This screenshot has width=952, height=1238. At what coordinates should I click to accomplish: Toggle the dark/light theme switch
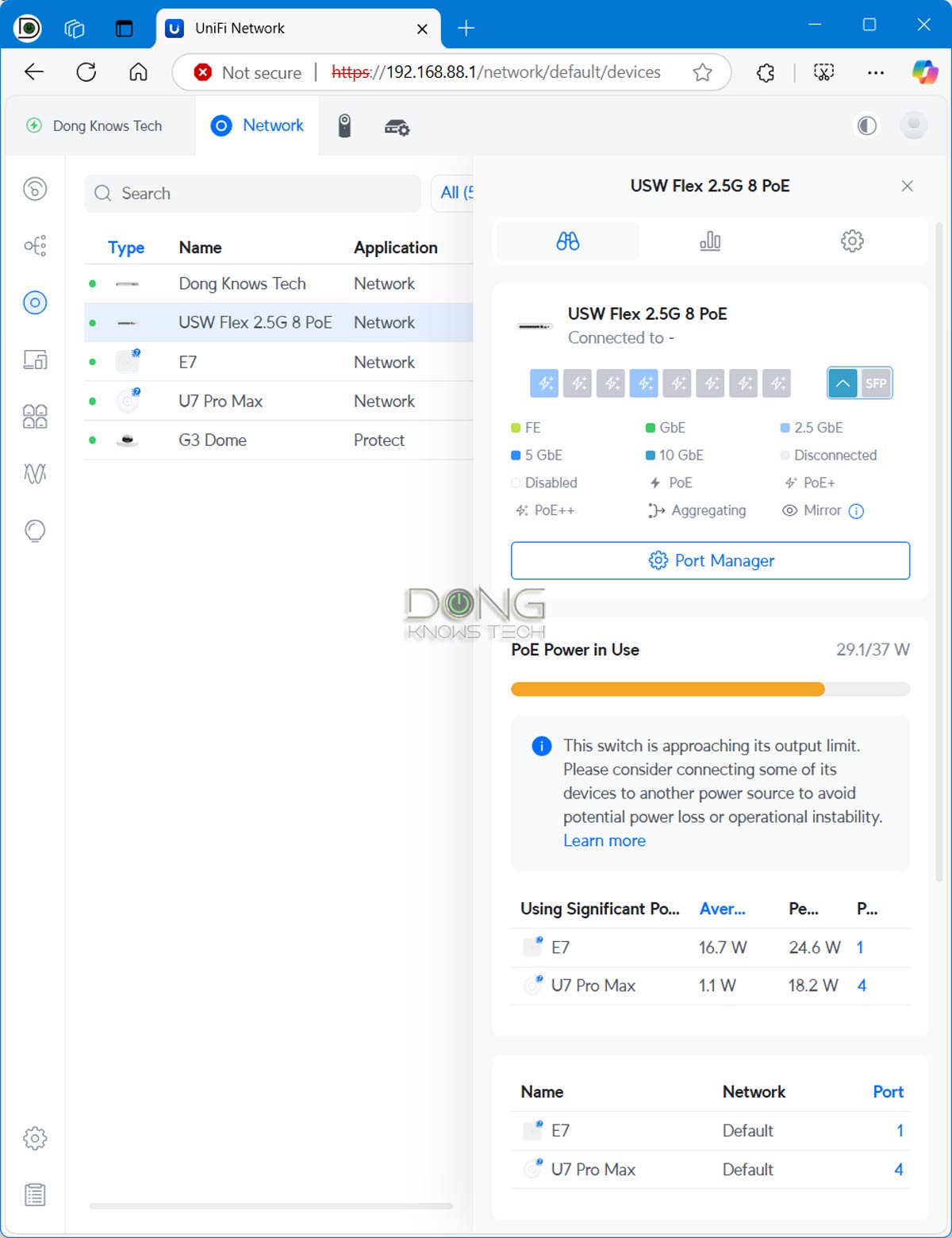click(x=867, y=126)
